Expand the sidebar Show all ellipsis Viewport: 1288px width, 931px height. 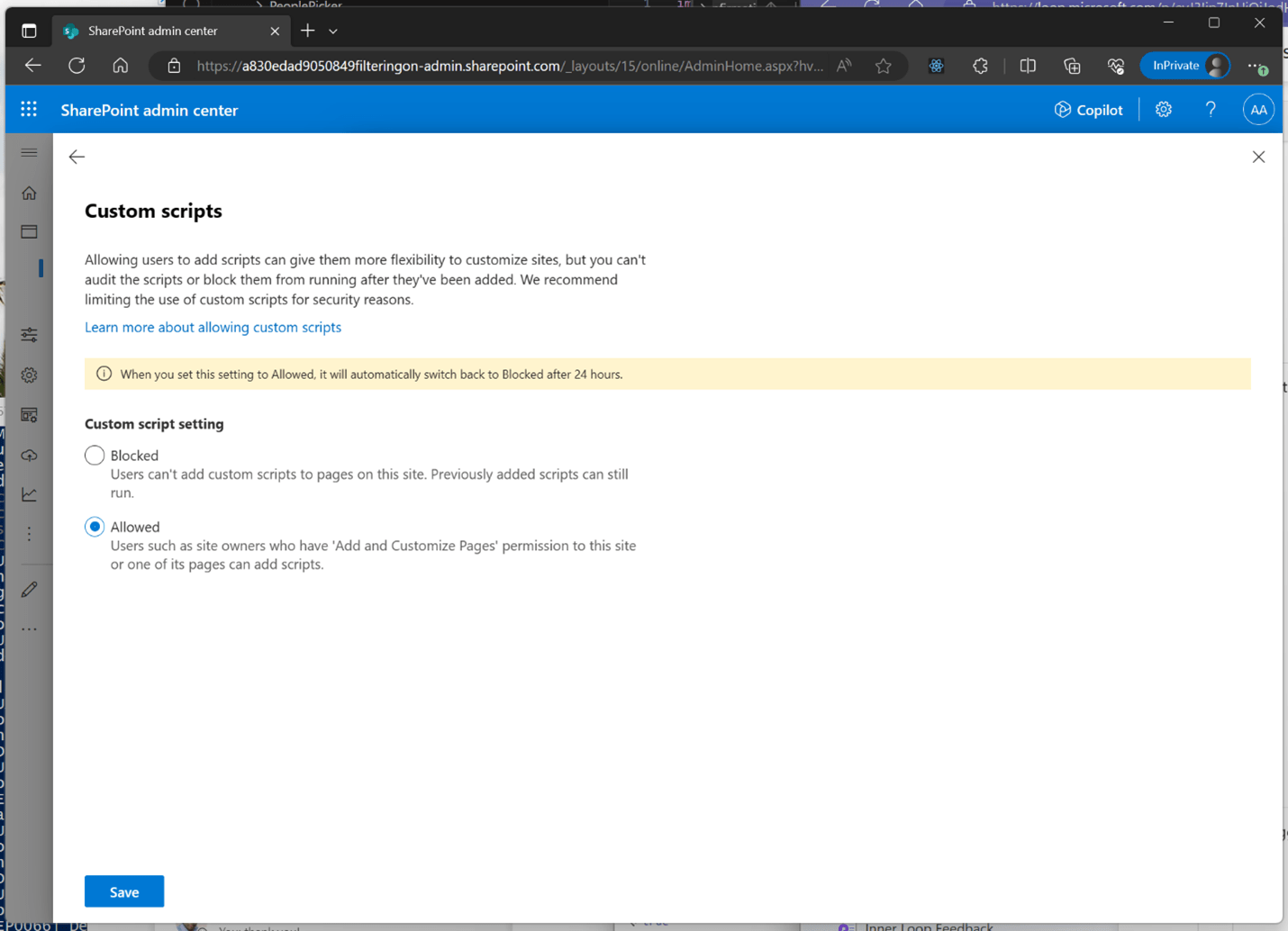30,629
